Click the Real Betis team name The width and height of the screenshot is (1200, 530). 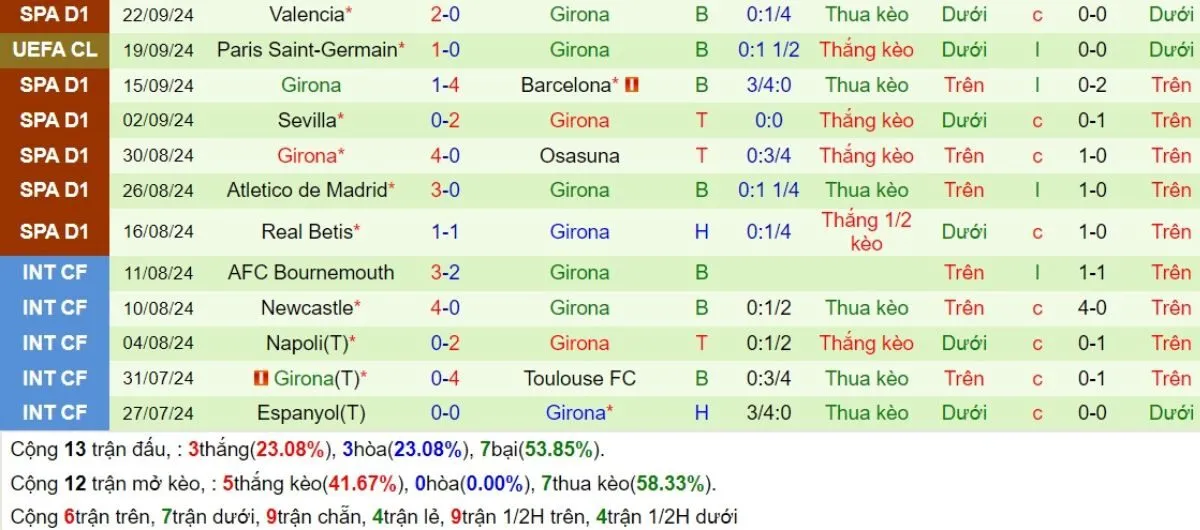point(307,232)
